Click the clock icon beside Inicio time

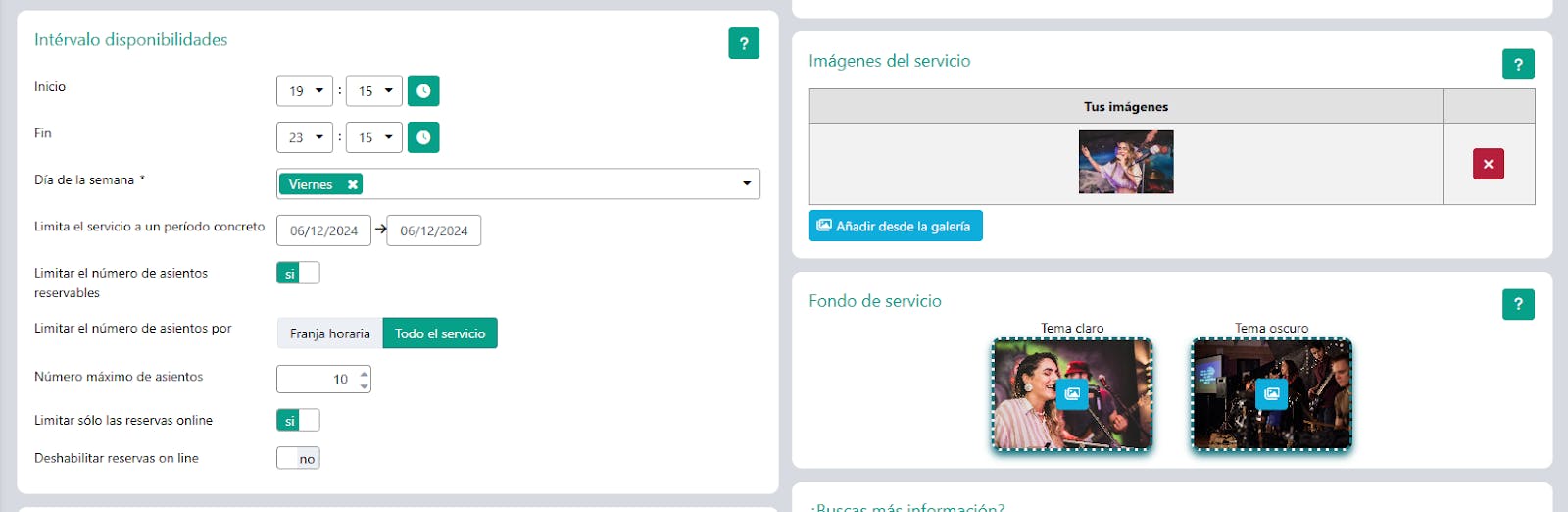pos(423,90)
